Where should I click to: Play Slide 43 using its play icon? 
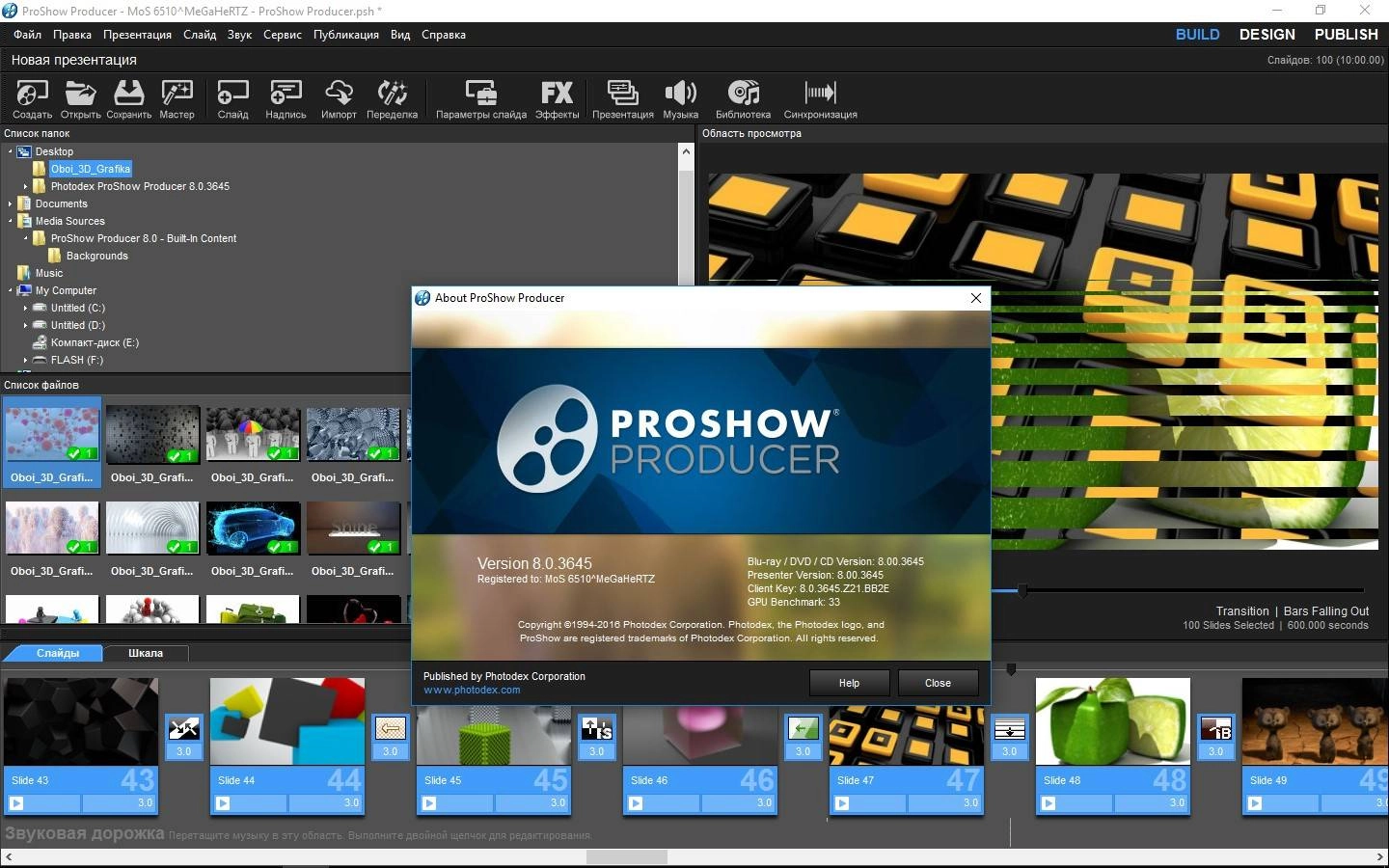pyautogui.click(x=16, y=803)
